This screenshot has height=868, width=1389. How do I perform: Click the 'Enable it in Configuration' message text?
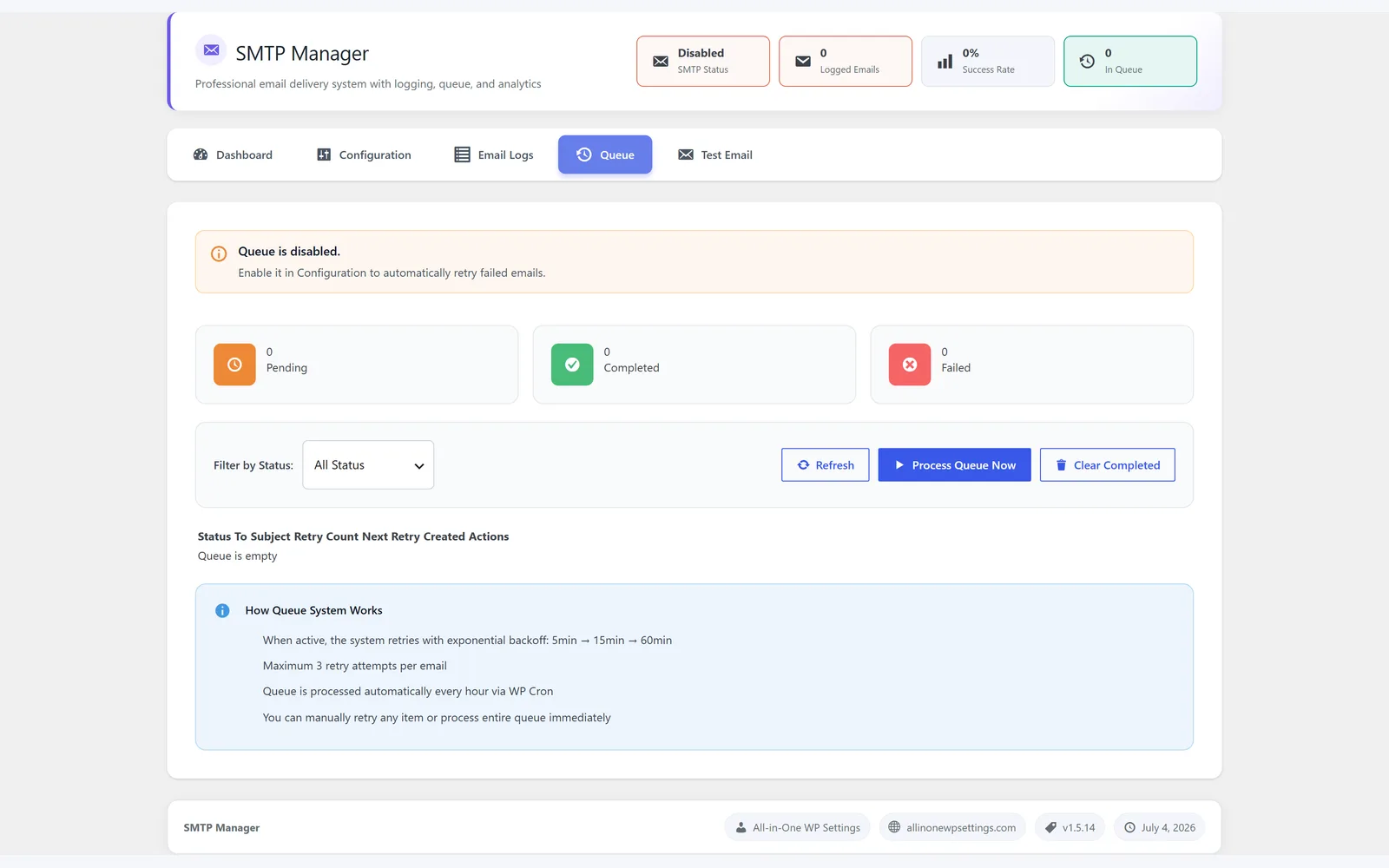(392, 273)
